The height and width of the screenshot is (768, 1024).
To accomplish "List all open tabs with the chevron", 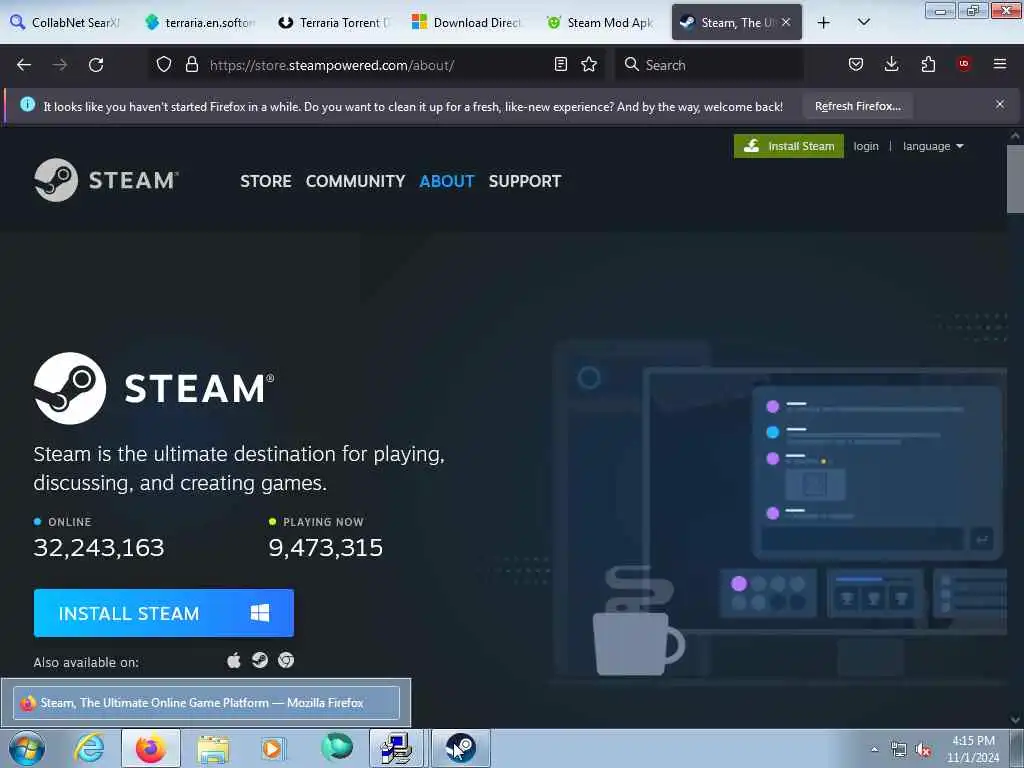I will (x=863, y=22).
